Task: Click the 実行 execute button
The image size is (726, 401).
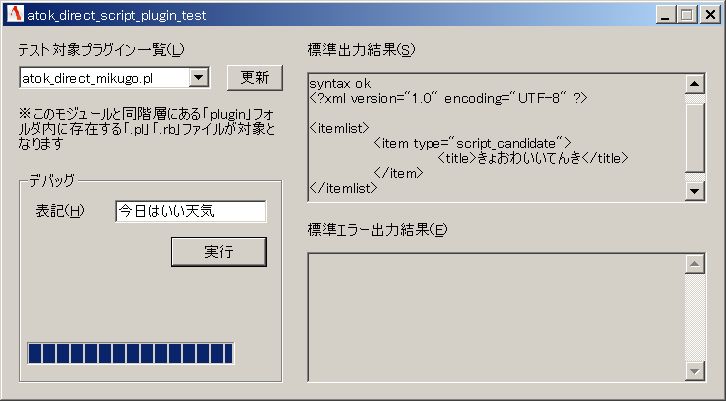Action: click(x=219, y=252)
